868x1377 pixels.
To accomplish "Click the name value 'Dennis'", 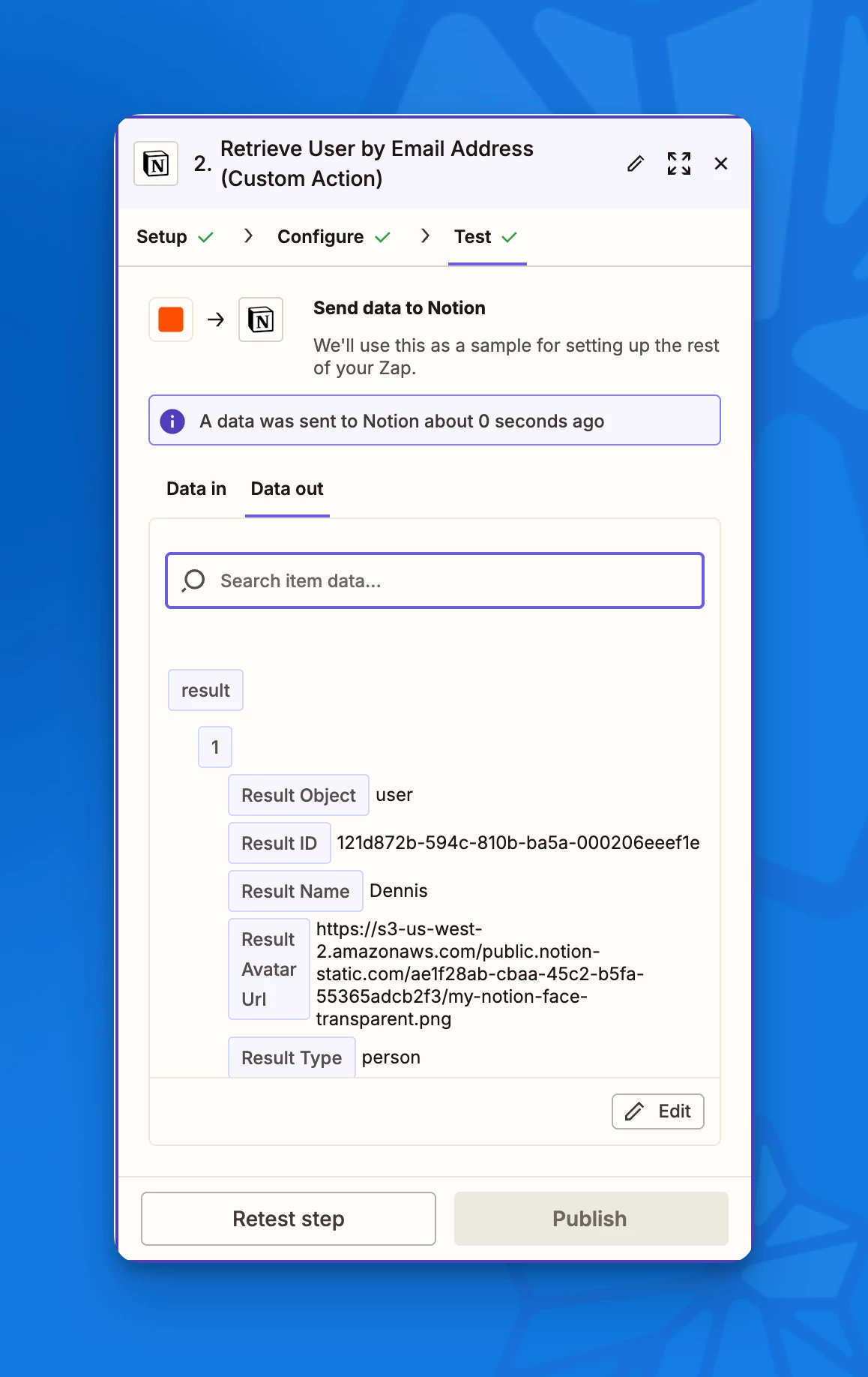I will 399,891.
